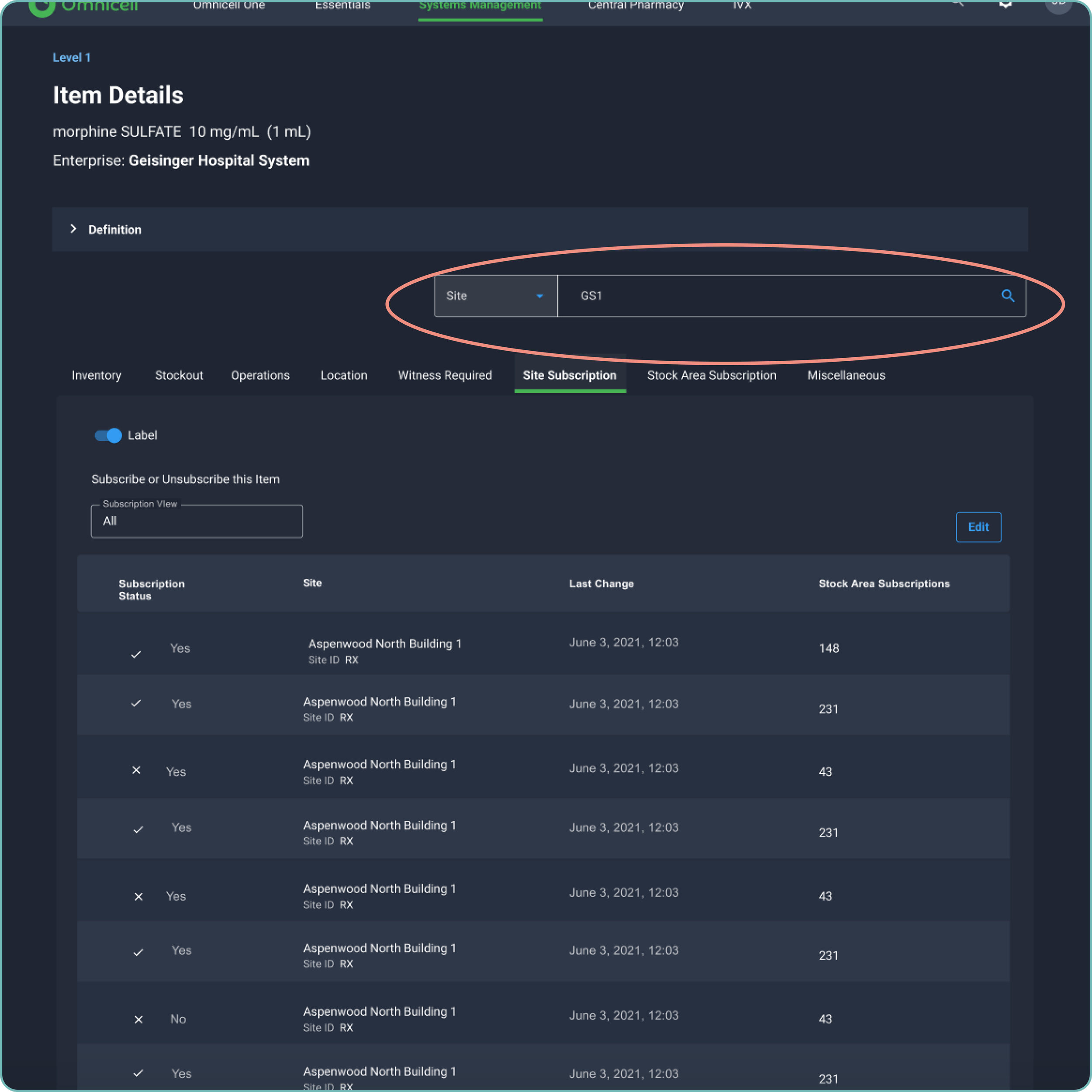This screenshot has width=1092, height=1092.
Task: Click the Stock Area Subscriptions column header
Action: click(x=884, y=584)
